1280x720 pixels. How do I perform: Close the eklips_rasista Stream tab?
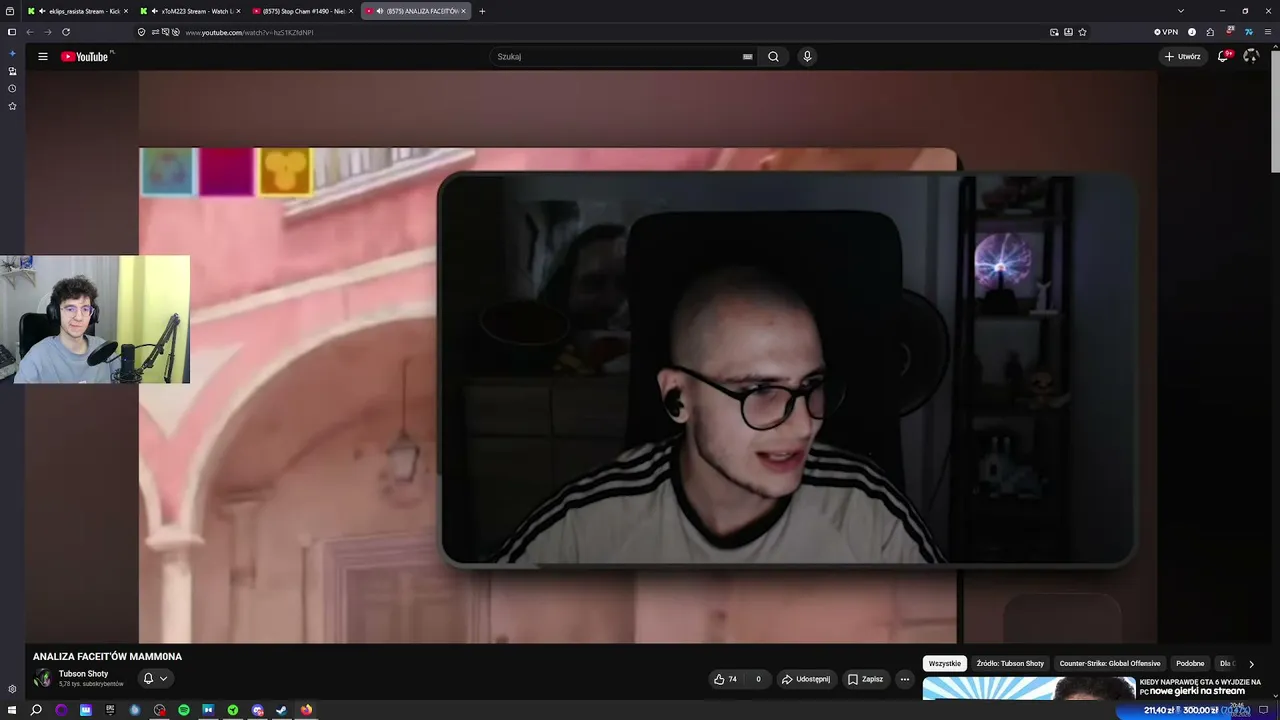coord(126,11)
